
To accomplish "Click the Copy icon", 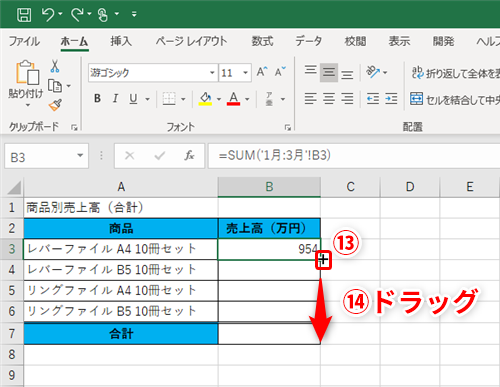I will coord(55,86).
